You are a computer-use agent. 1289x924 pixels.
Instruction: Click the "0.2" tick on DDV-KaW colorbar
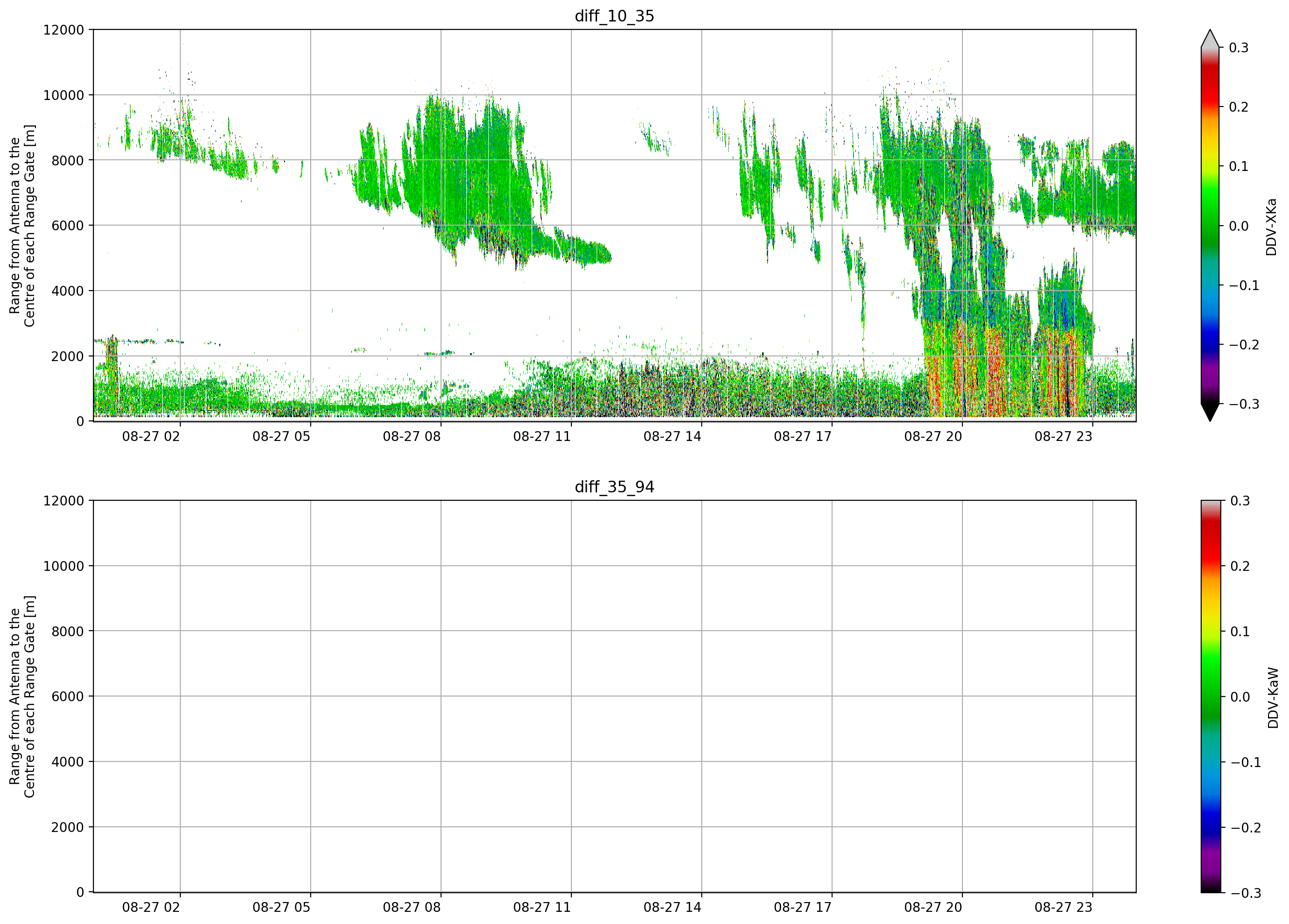coord(1240,566)
